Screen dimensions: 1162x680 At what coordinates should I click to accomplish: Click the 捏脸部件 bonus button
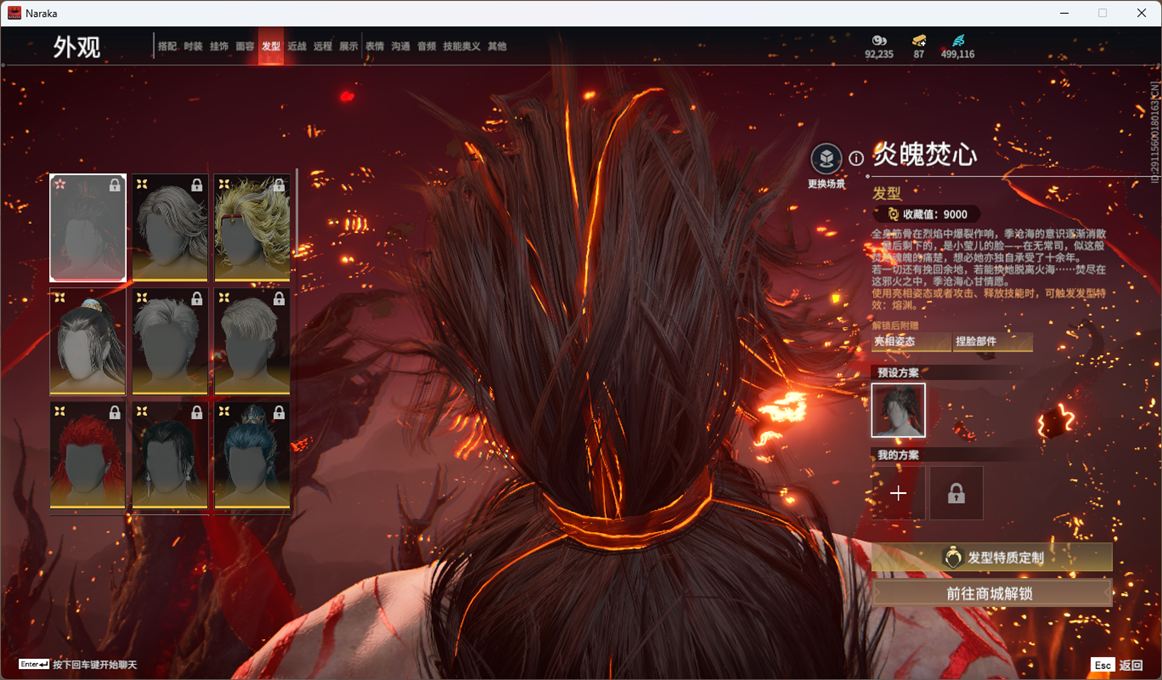[x=992, y=341]
